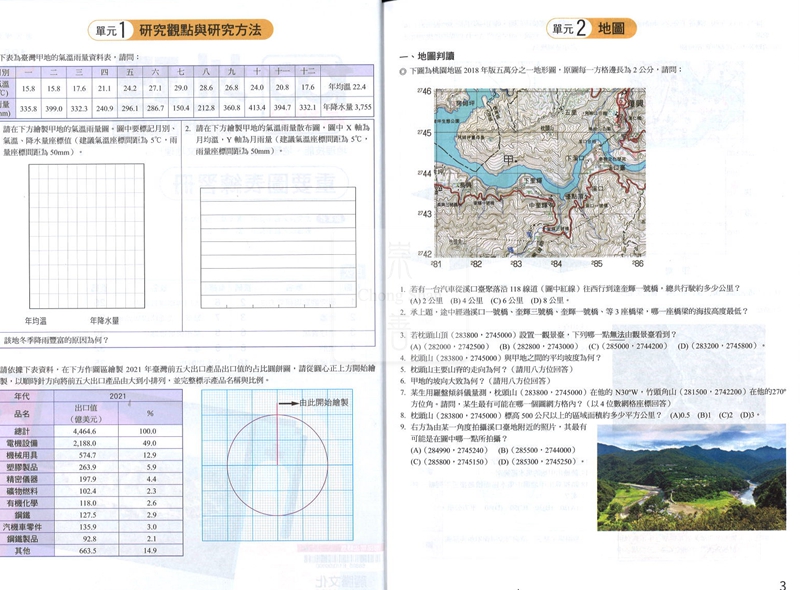Viewport: 800px width, 590px height.
Task: Select the 電機設備 row label
Action: (22, 443)
